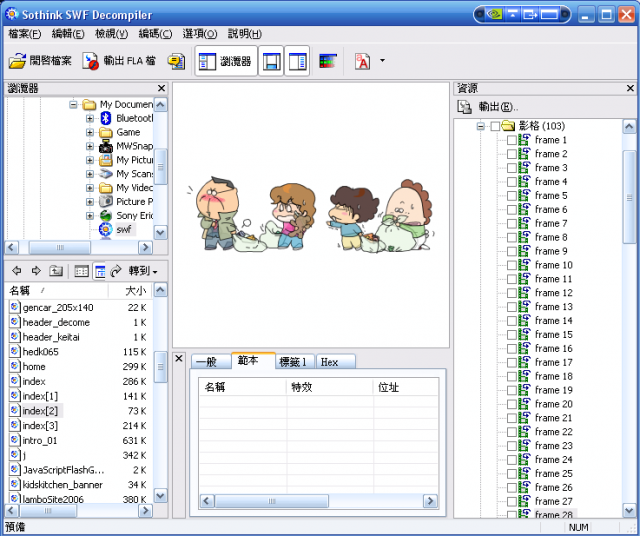Screen dimensions: 640x536
Task: Select the index[3] file
Action: click(40, 426)
